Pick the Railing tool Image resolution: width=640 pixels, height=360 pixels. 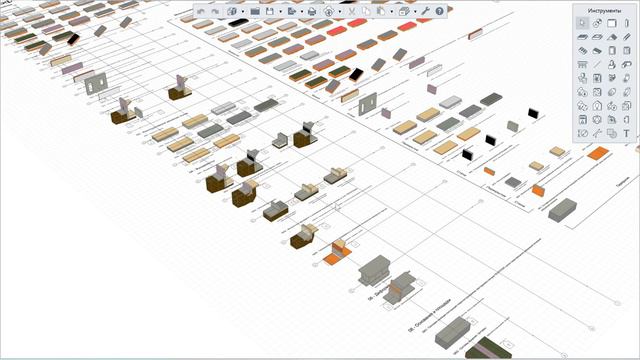[582, 64]
